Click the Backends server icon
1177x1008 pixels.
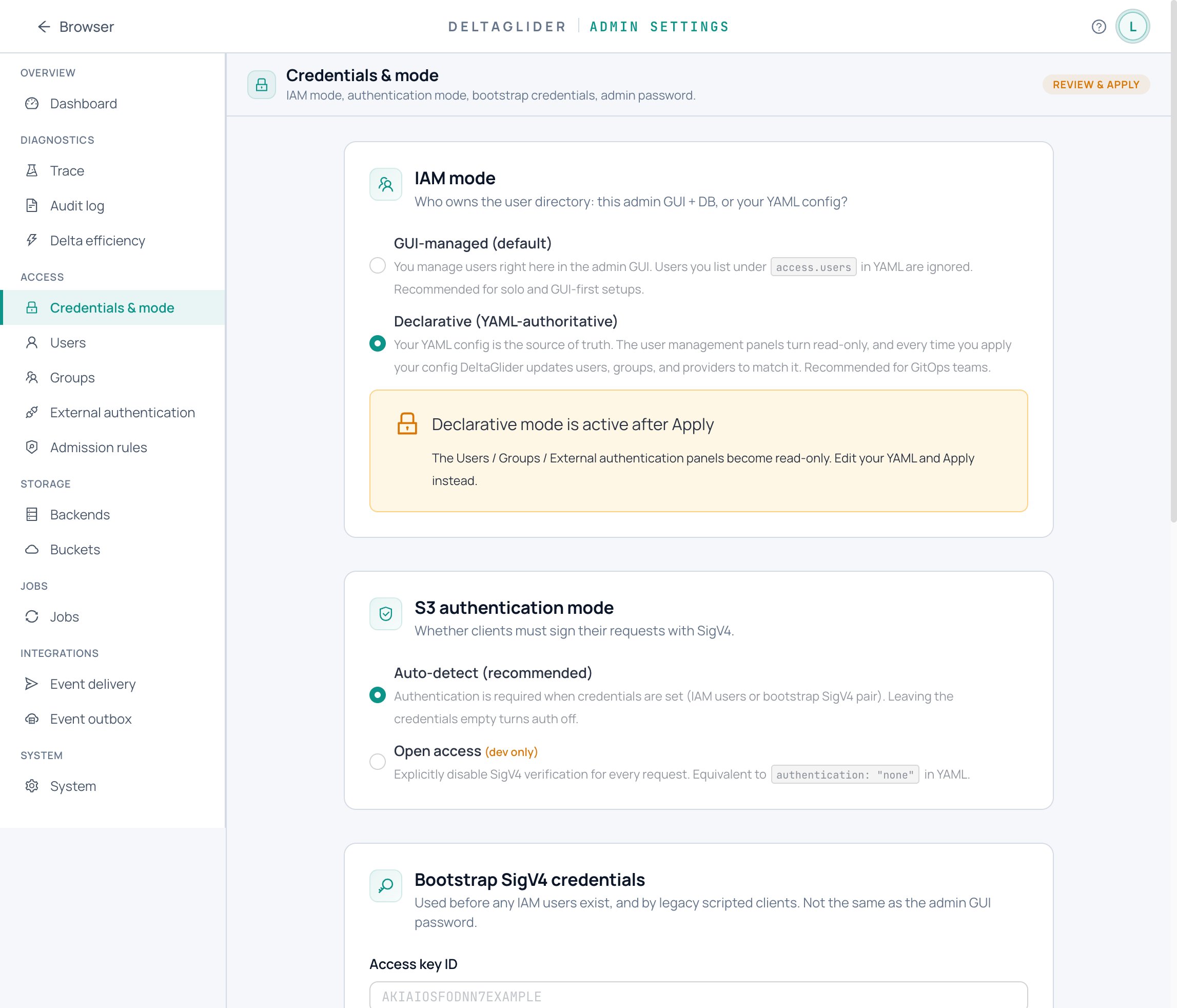pos(32,514)
